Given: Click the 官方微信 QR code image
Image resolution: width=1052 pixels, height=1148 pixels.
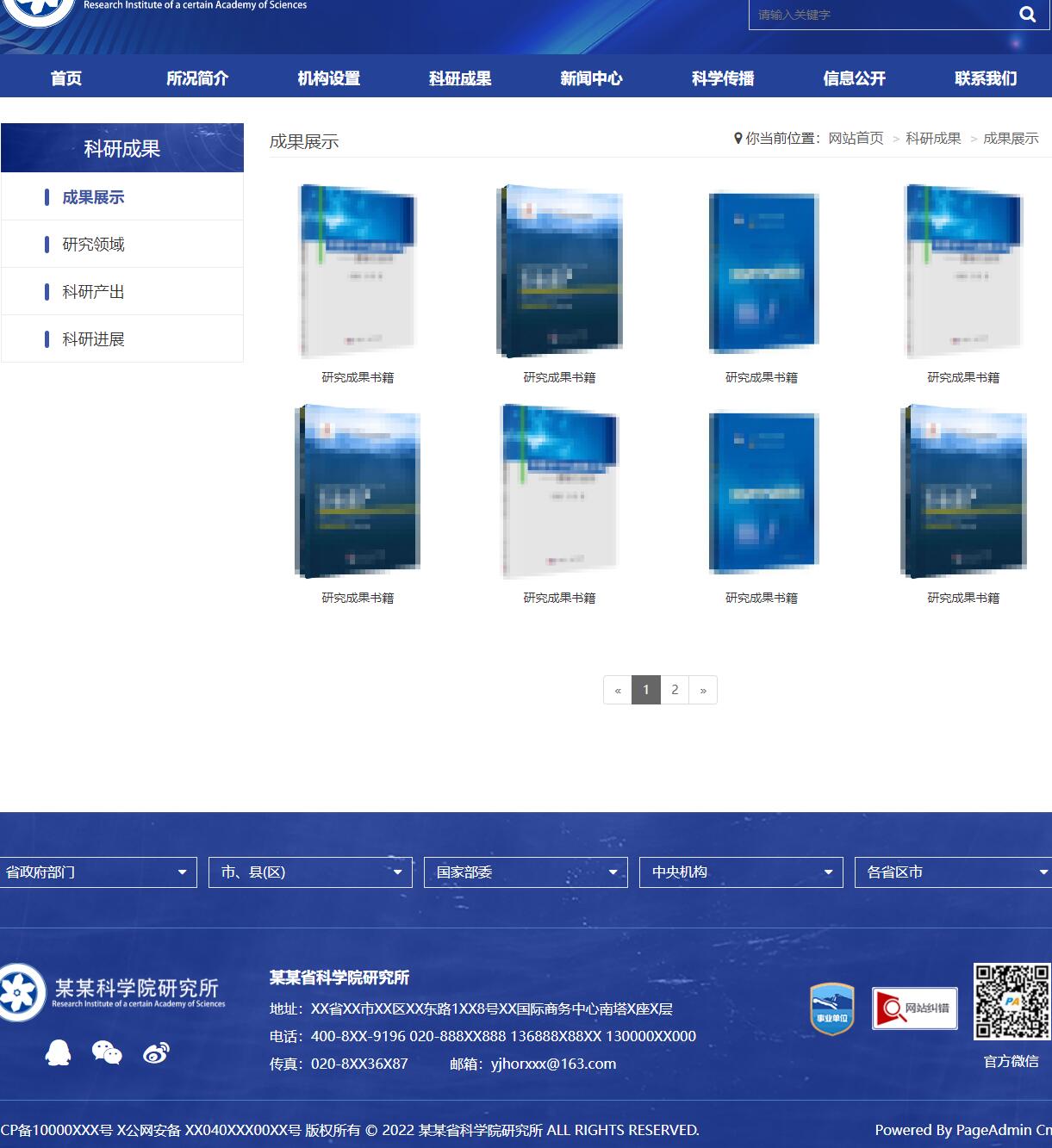Looking at the screenshot, I should tap(1012, 1002).
